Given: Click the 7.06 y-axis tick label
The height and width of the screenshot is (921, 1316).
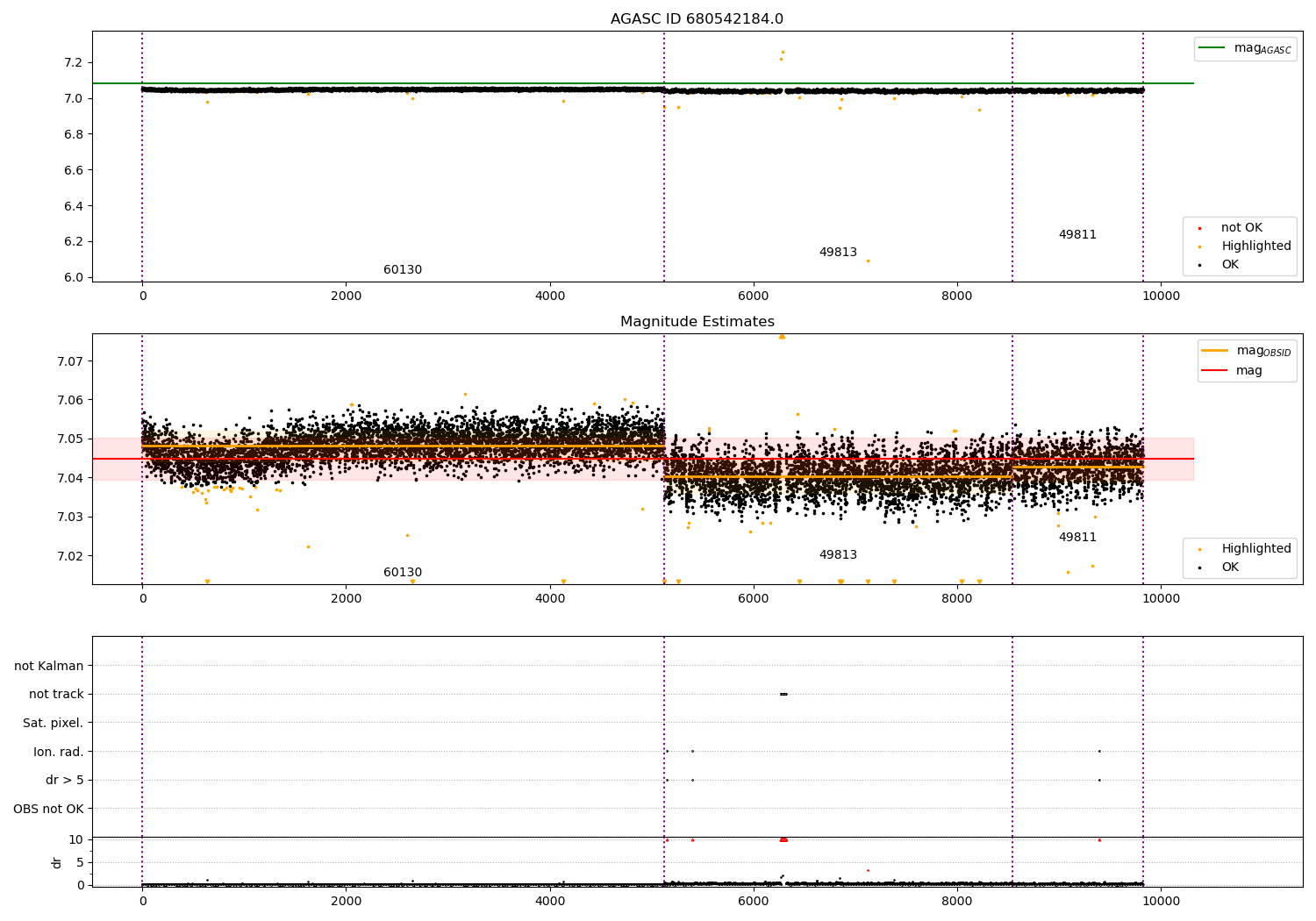Looking at the screenshot, I should pyautogui.click(x=69, y=401).
